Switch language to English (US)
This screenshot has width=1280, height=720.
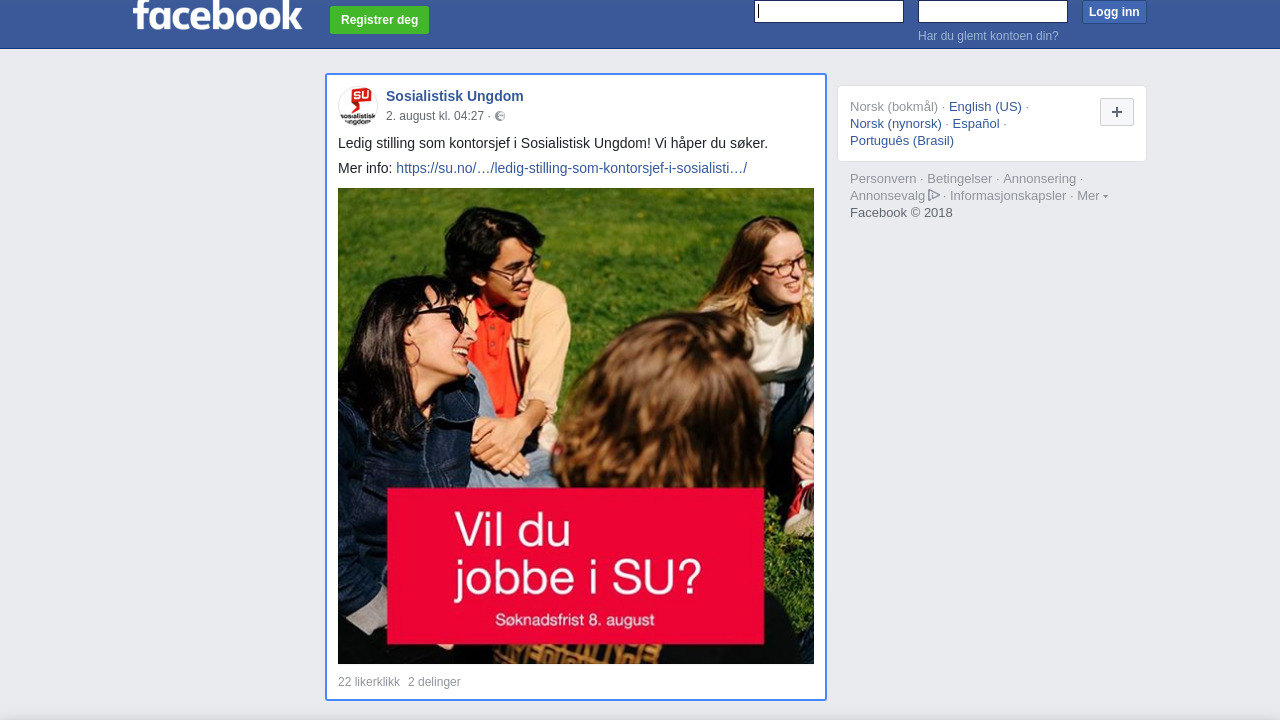click(x=985, y=107)
